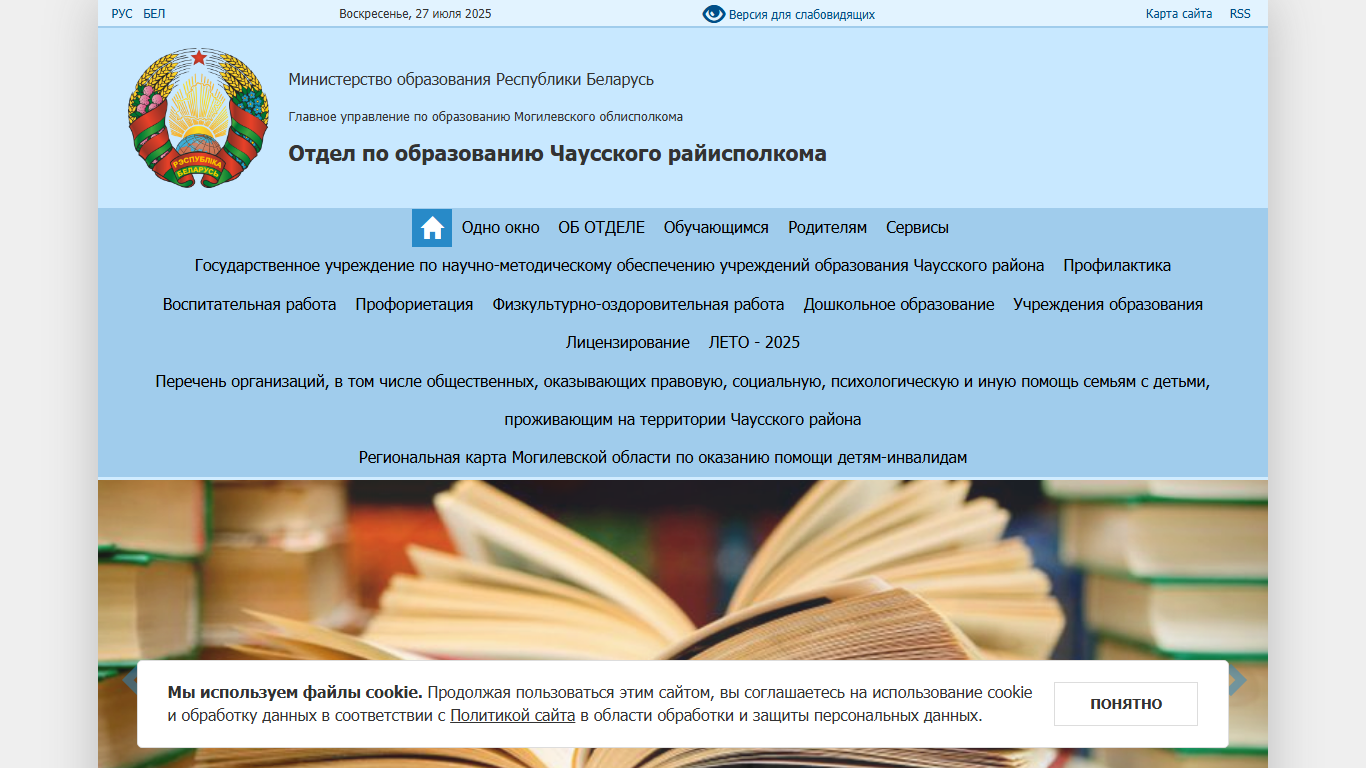
Task: Click title Отдел по образованию Чаусского райисполкома
Action: [x=558, y=154]
